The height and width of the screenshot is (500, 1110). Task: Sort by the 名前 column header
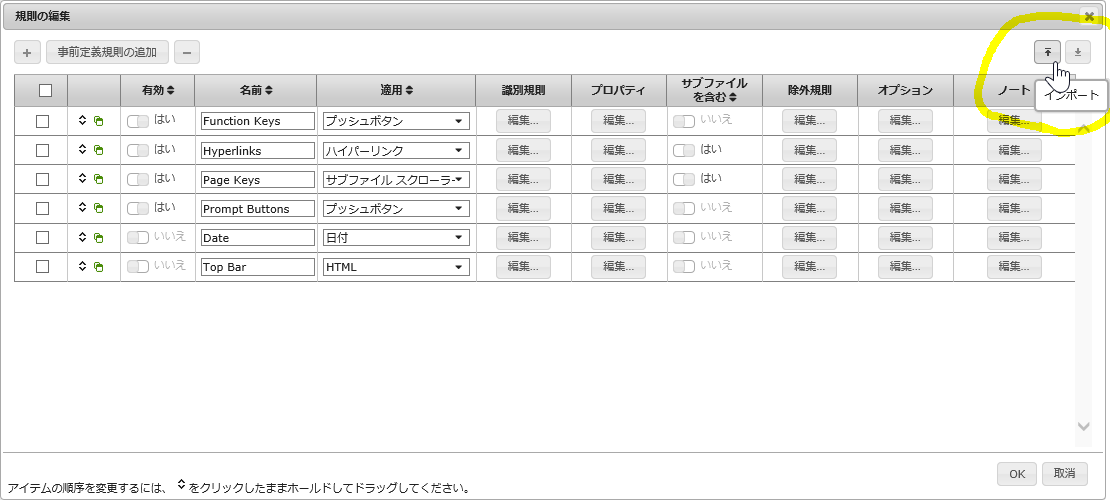tap(256, 90)
